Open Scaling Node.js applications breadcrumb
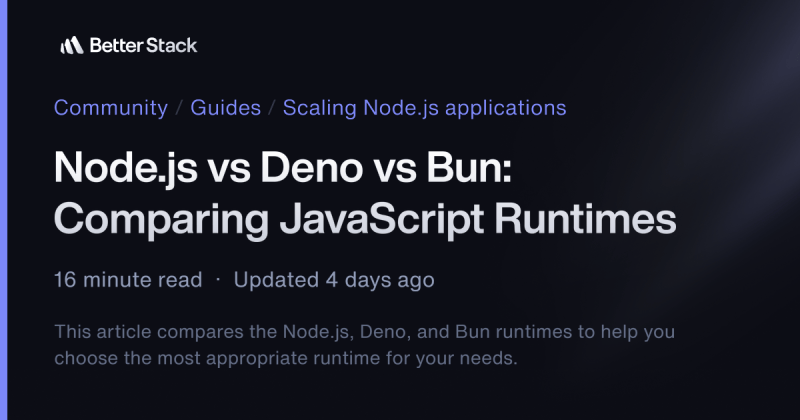This screenshot has width=800, height=420. [424, 108]
